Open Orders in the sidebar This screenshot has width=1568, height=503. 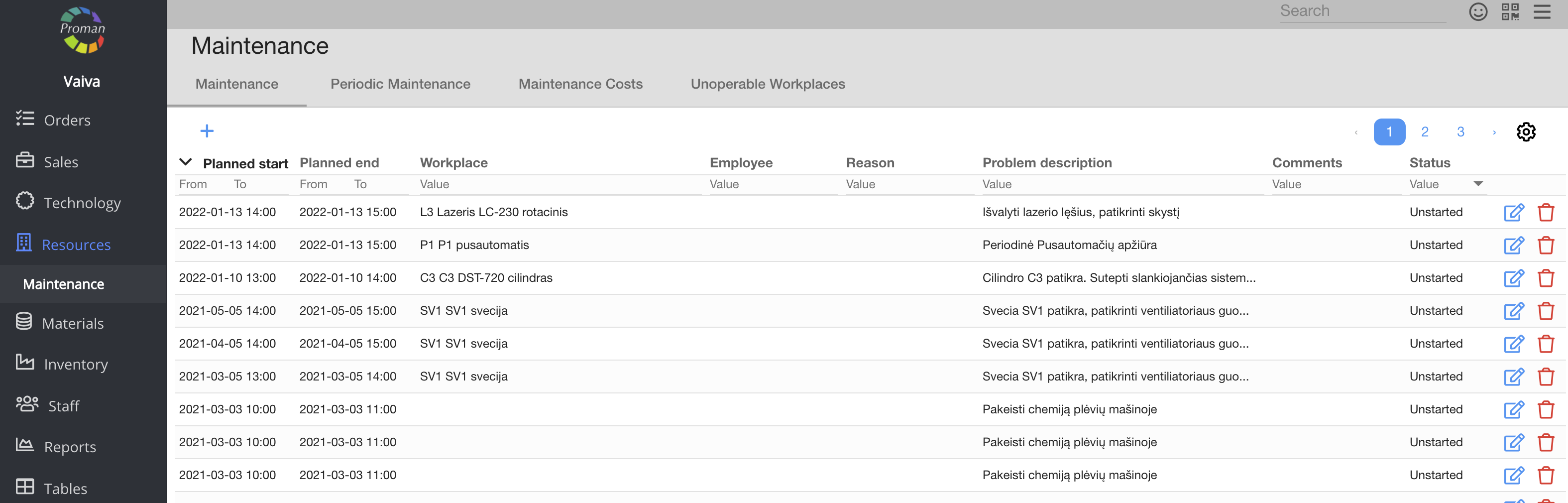point(67,120)
